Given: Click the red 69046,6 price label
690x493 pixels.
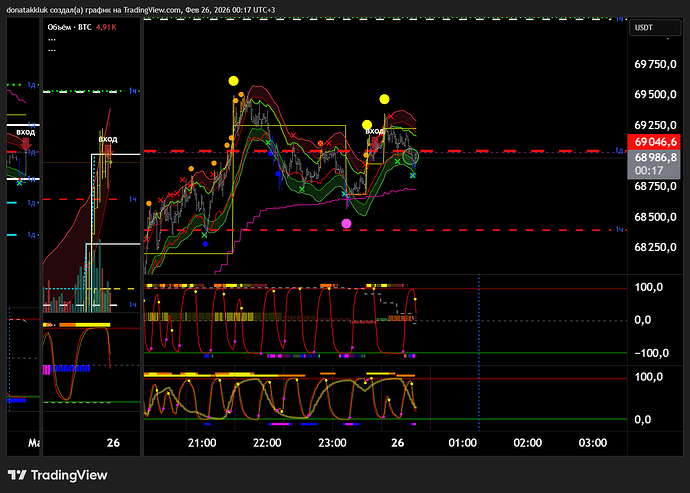Looking at the screenshot, I should [654, 142].
